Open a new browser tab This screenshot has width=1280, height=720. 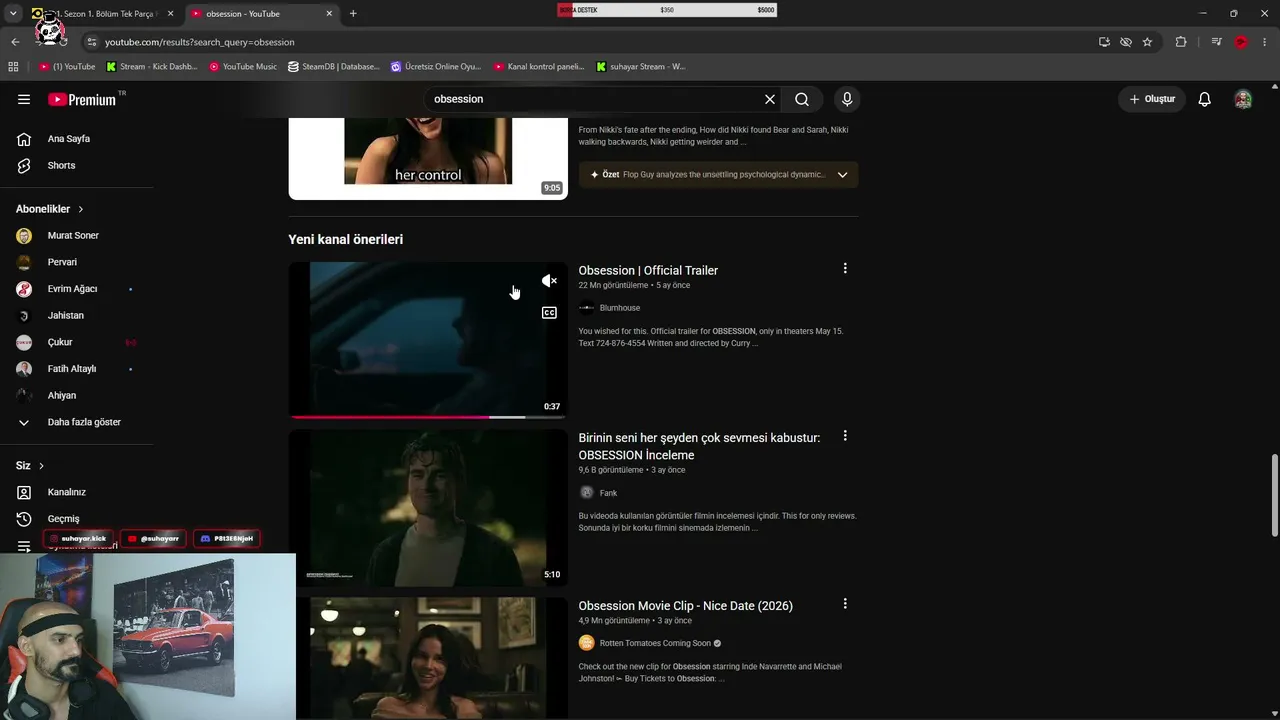[353, 14]
